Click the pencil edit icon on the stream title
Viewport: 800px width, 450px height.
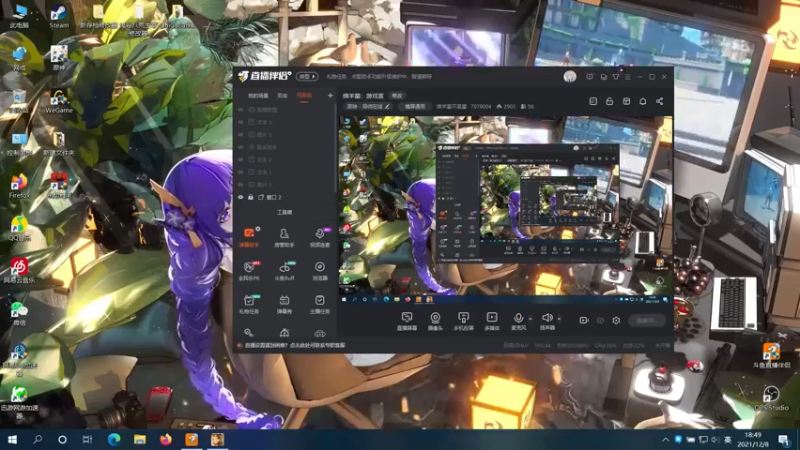pyautogui.click(x=387, y=107)
